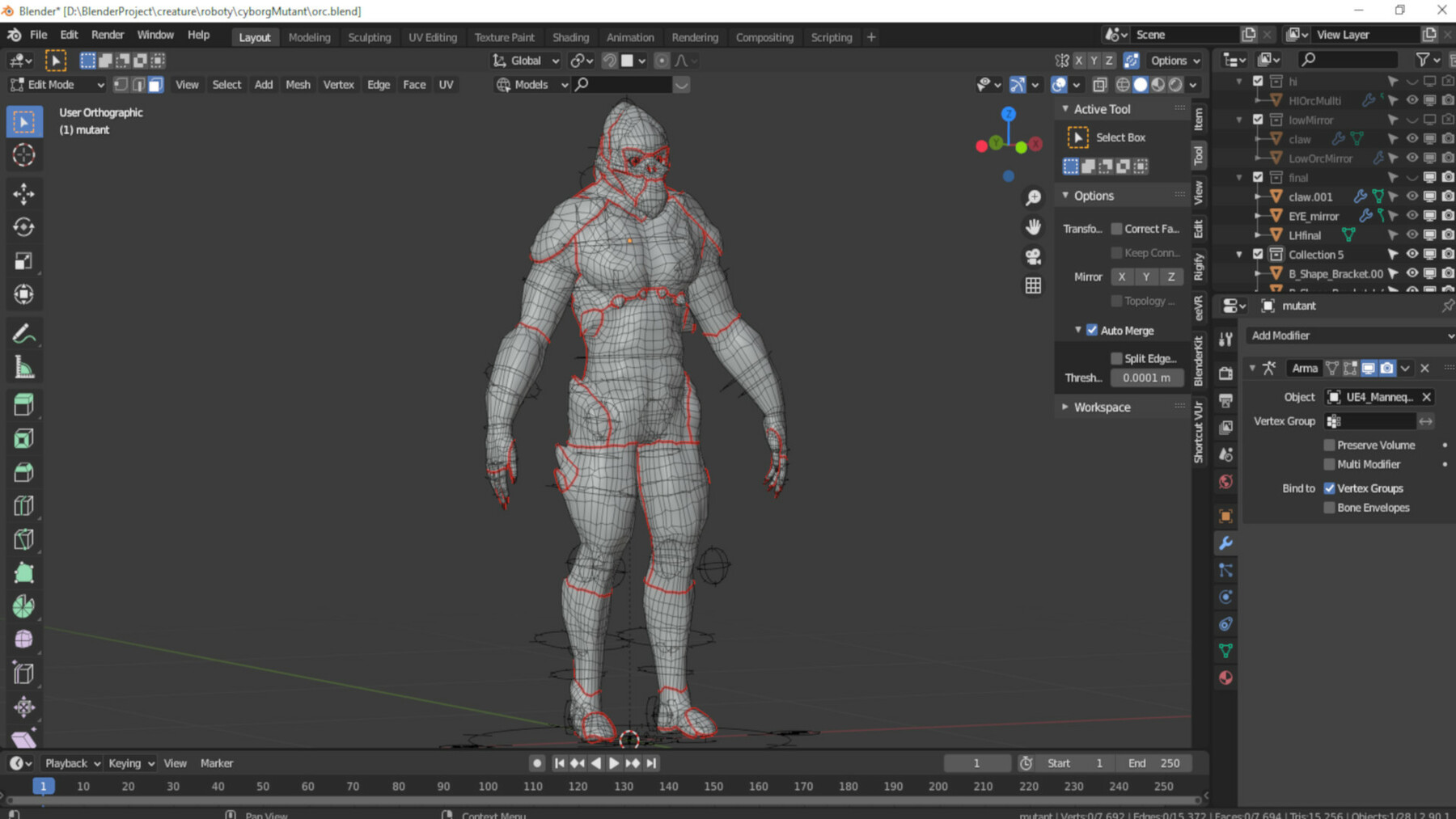
Task: Enable the Preserve Volume checkbox
Action: coord(1329,445)
